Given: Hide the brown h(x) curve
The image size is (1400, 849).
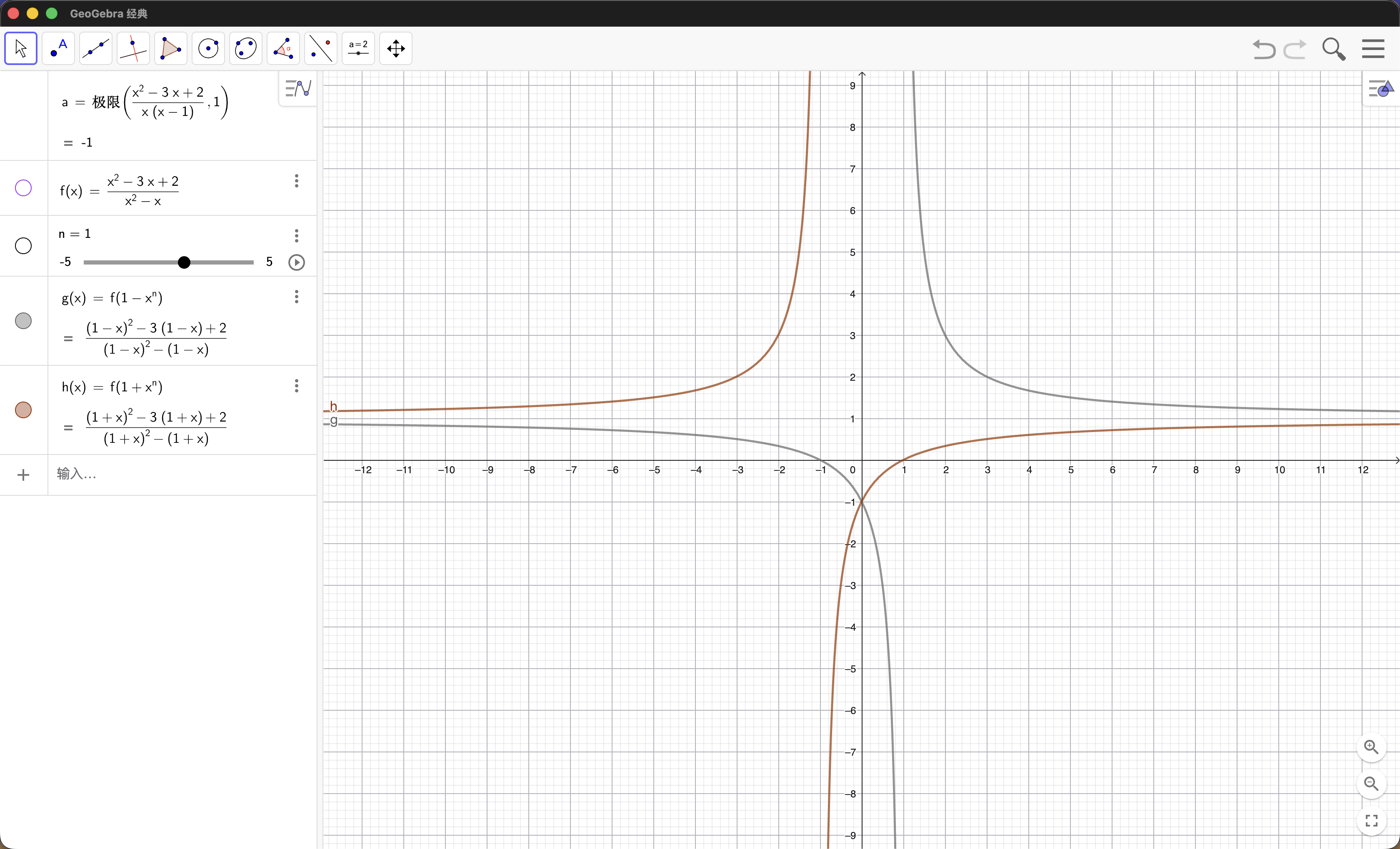Looking at the screenshot, I should [23, 410].
